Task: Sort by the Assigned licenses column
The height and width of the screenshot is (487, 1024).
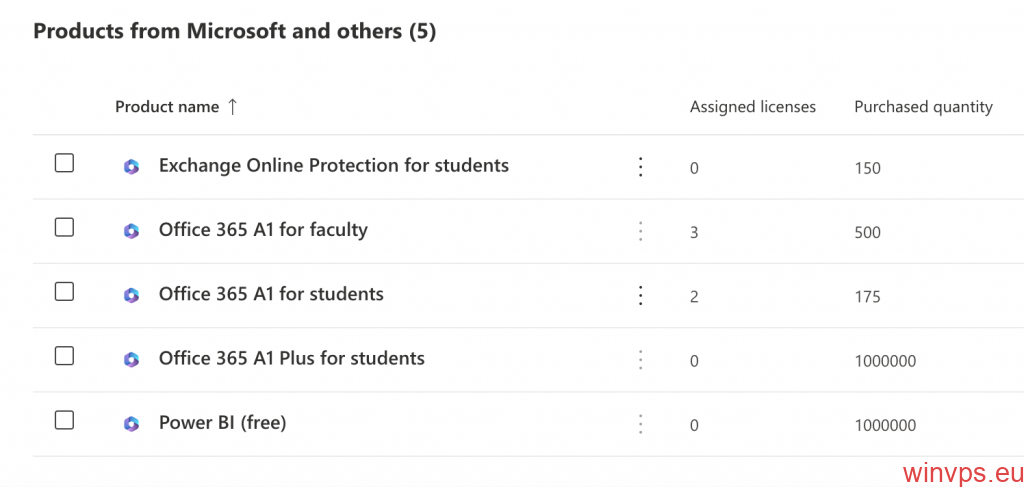Action: click(753, 107)
